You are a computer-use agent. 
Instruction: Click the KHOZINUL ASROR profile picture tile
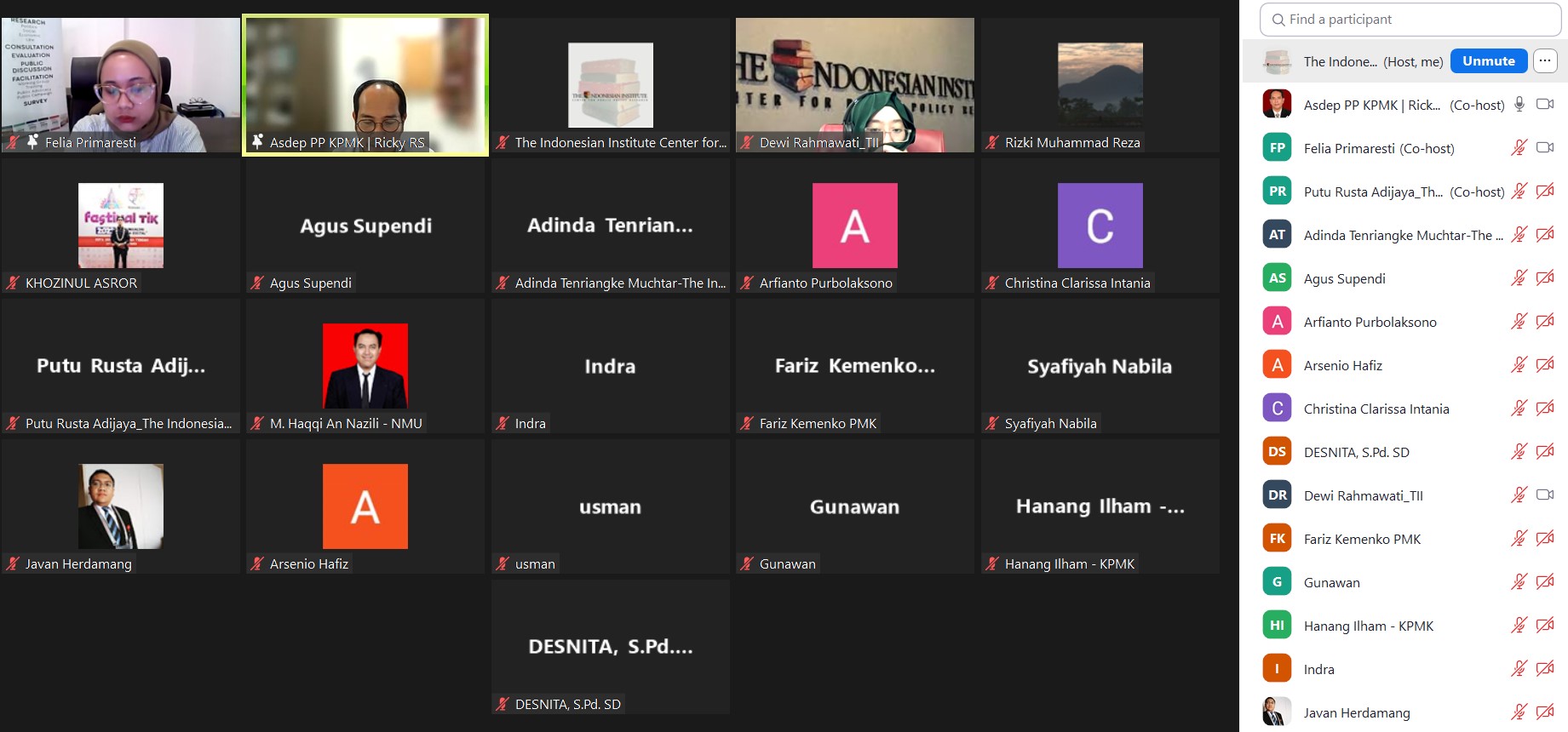(x=121, y=226)
